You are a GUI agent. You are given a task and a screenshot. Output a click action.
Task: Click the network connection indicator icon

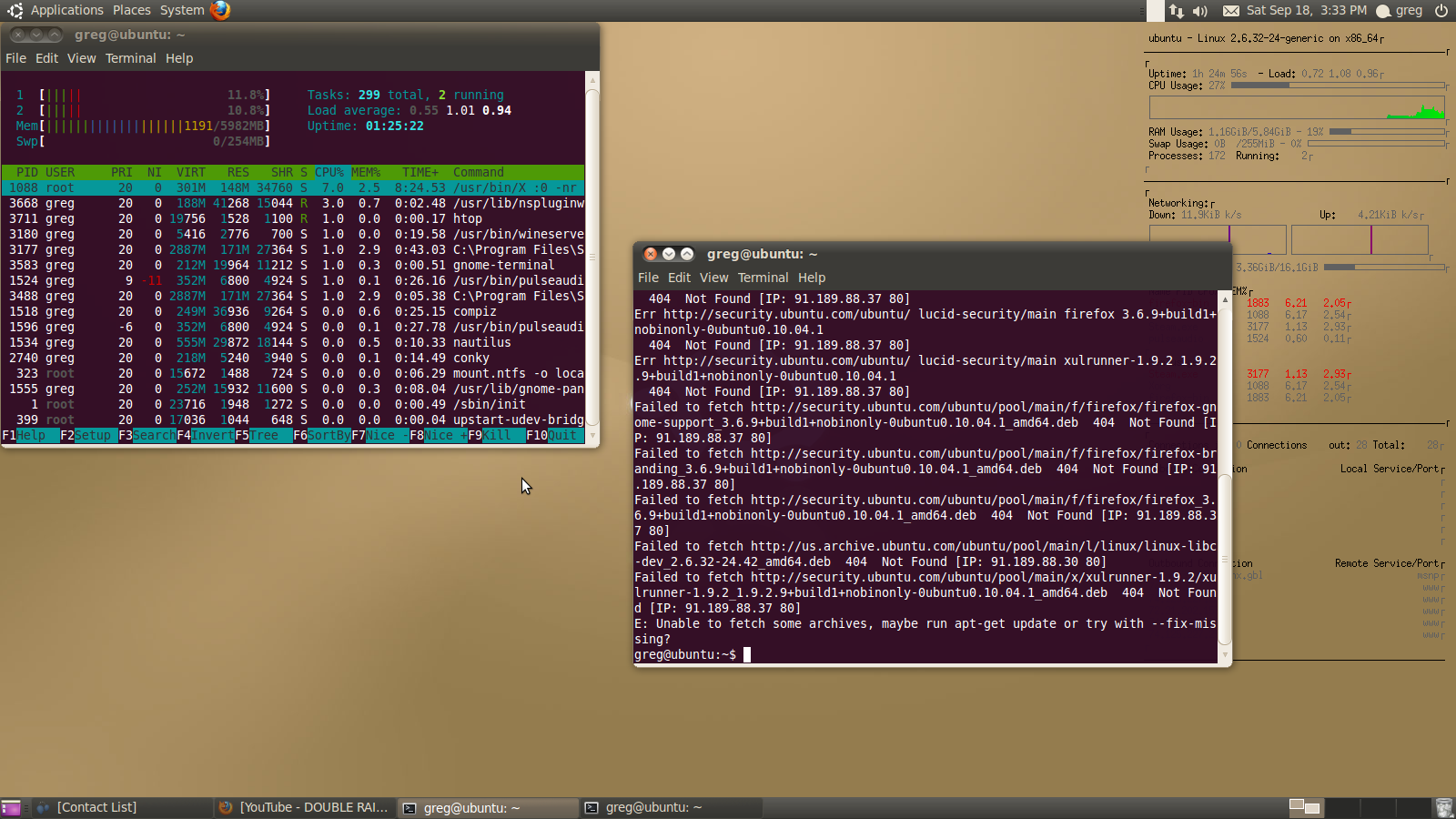point(1177,11)
